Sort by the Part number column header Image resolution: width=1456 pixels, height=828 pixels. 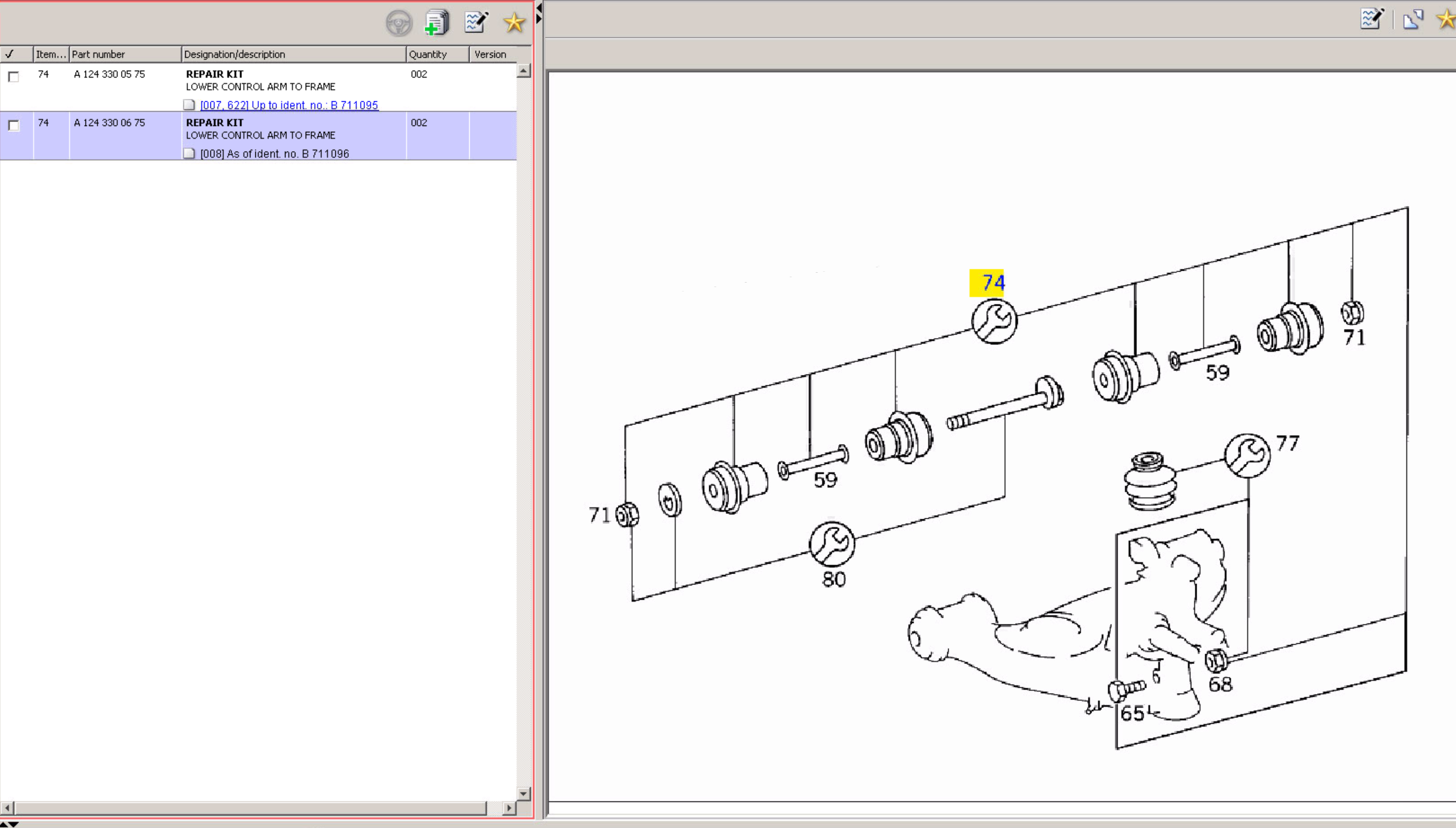[x=124, y=55]
